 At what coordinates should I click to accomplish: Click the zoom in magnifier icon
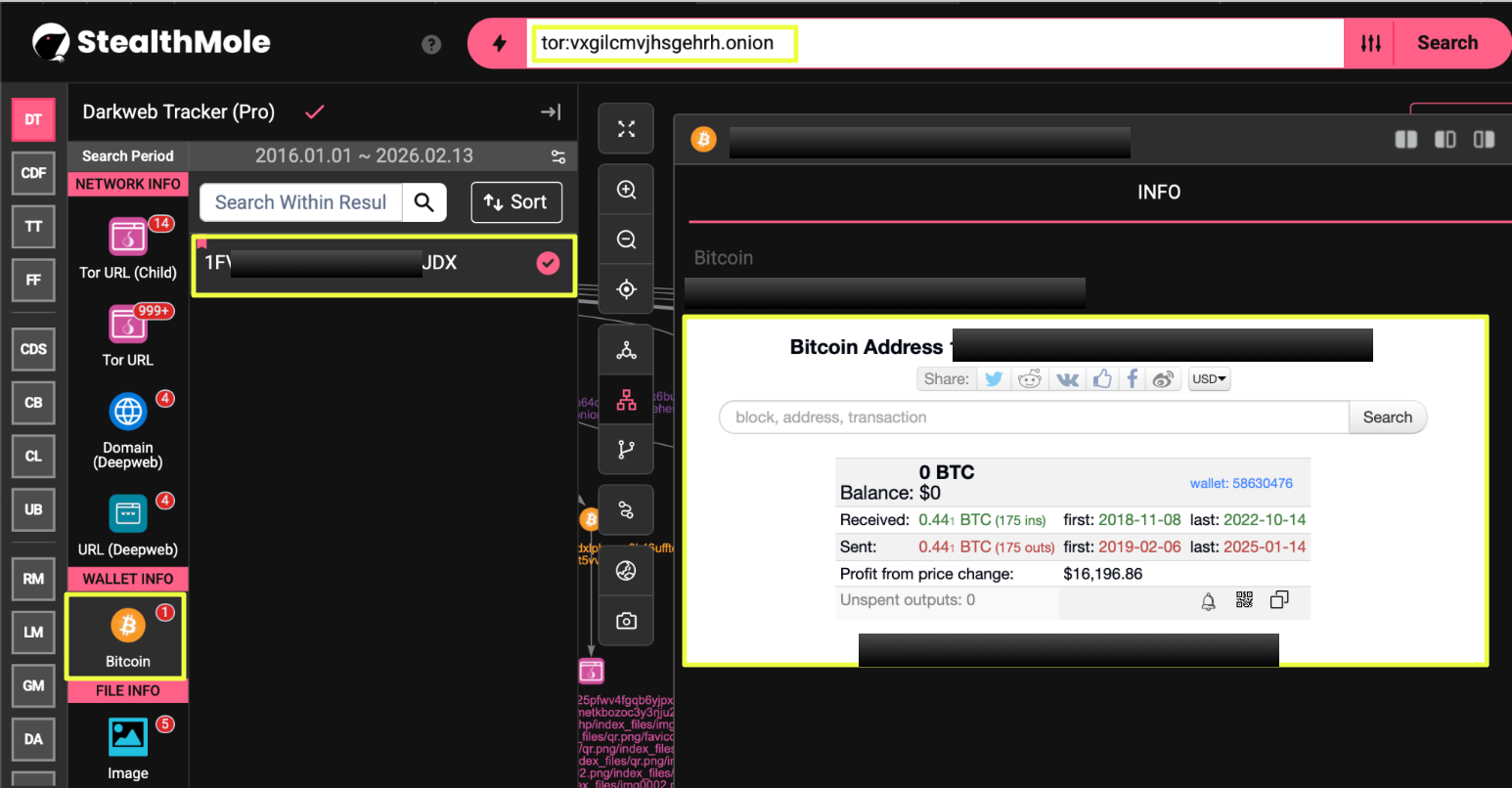(626, 190)
